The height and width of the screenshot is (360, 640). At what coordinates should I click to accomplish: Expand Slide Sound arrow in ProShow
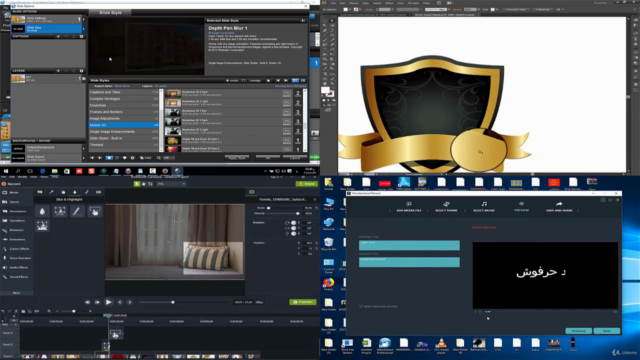(84, 158)
